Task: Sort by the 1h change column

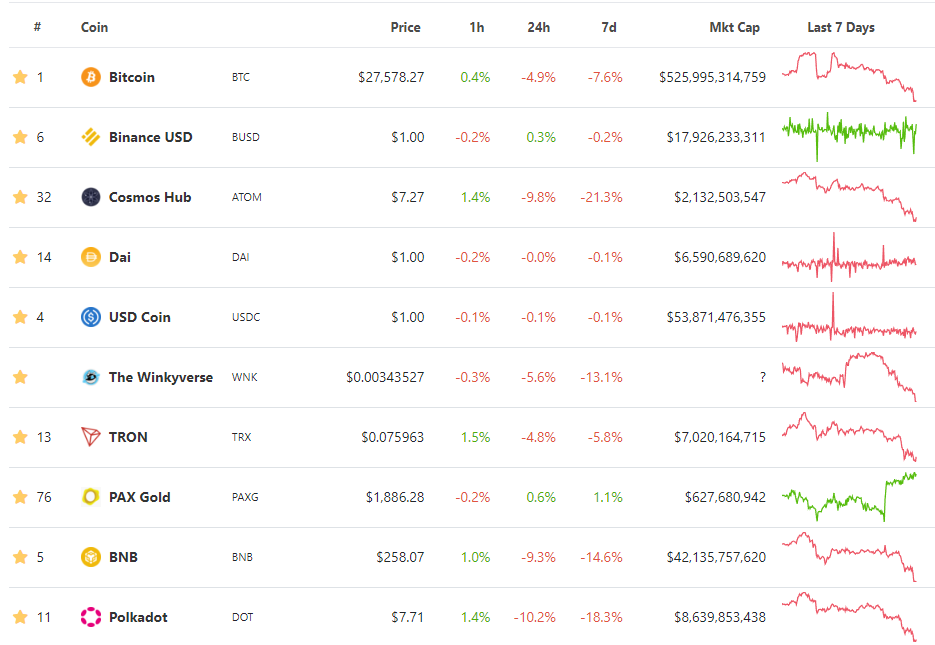Action: tap(476, 27)
